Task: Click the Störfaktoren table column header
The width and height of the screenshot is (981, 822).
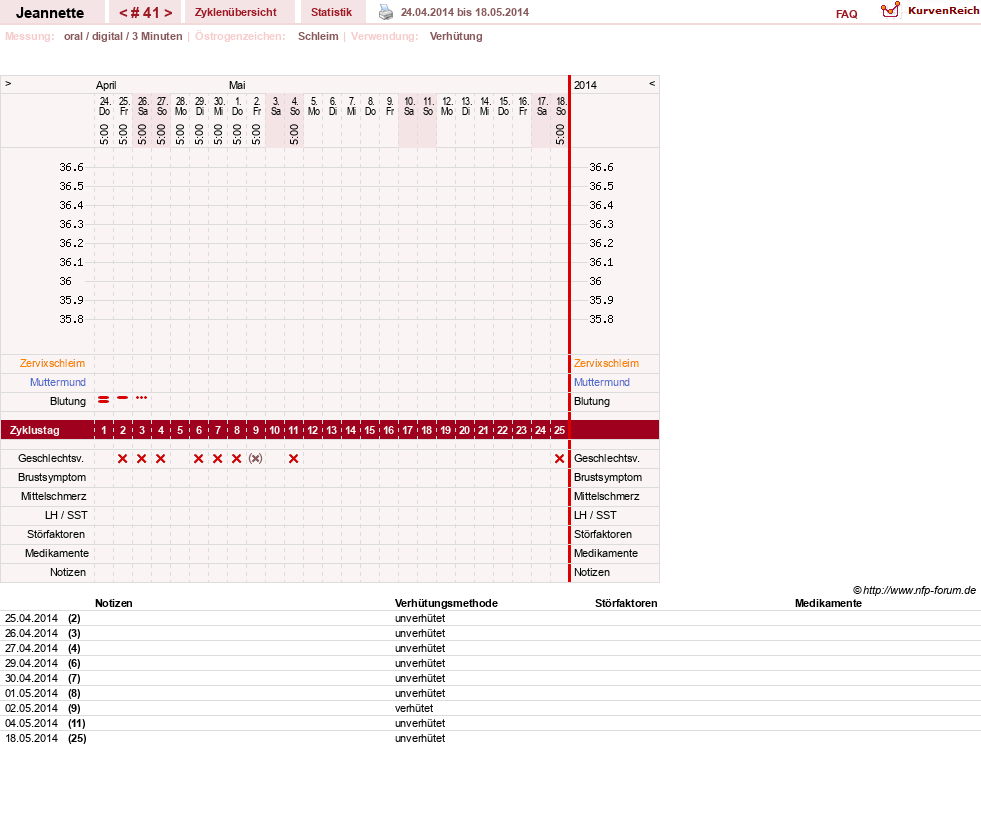Action: click(626, 603)
